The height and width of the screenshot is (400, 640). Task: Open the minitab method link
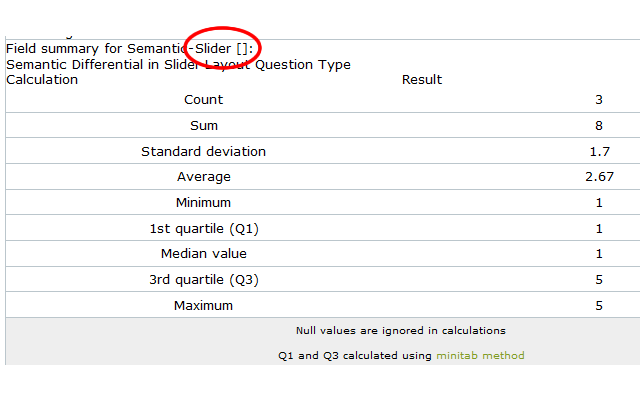[x=480, y=355]
